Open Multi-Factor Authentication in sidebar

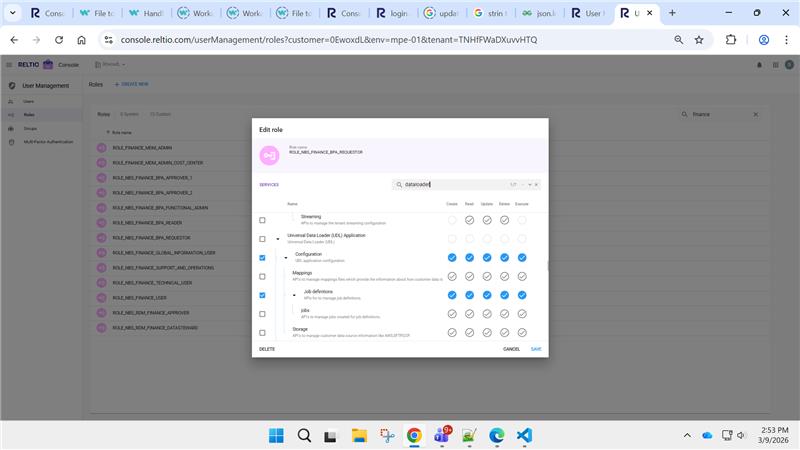click(x=48, y=142)
